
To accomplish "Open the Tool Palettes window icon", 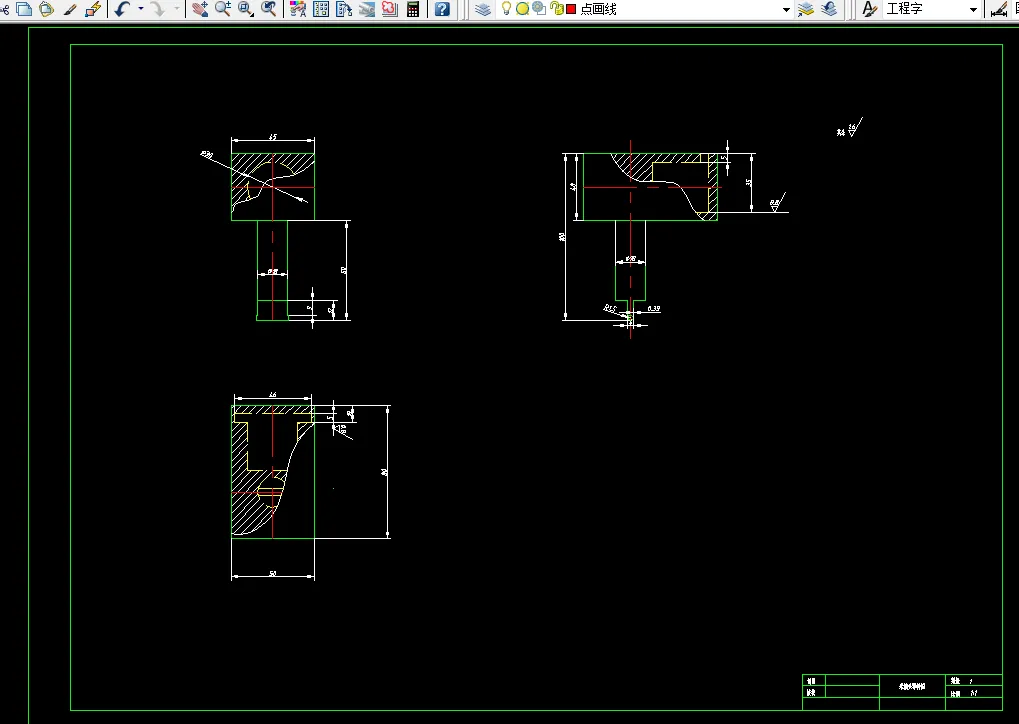I will pos(344,9).
